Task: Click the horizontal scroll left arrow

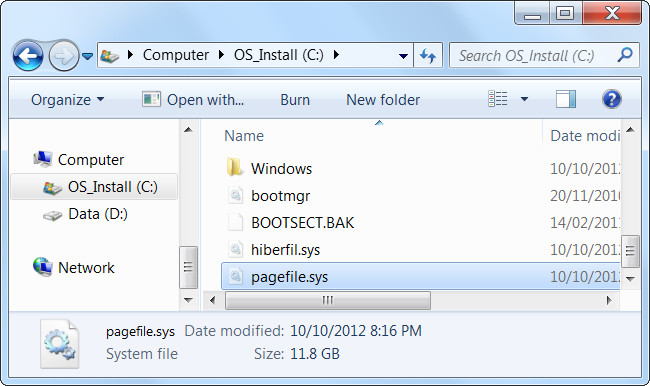Action: pyautogui.click(x=213, y=300)
